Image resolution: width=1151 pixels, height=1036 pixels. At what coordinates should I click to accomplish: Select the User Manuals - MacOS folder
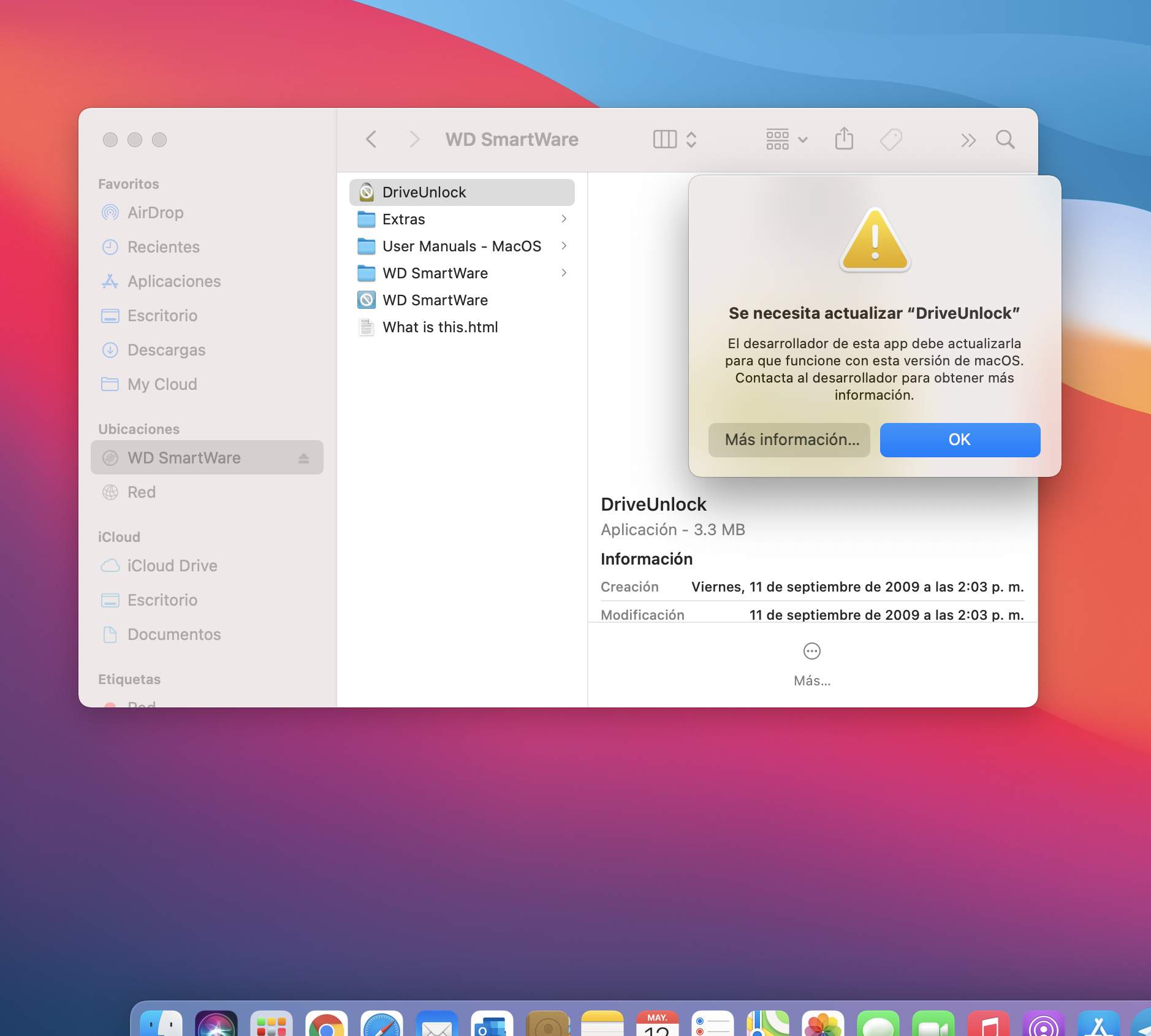(462, 246)
